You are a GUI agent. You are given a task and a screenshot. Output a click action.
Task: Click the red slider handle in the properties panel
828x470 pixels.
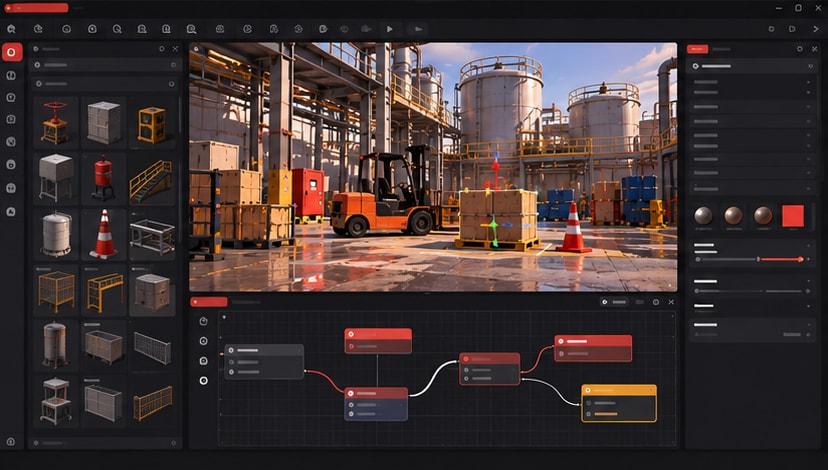coord(801,259)
